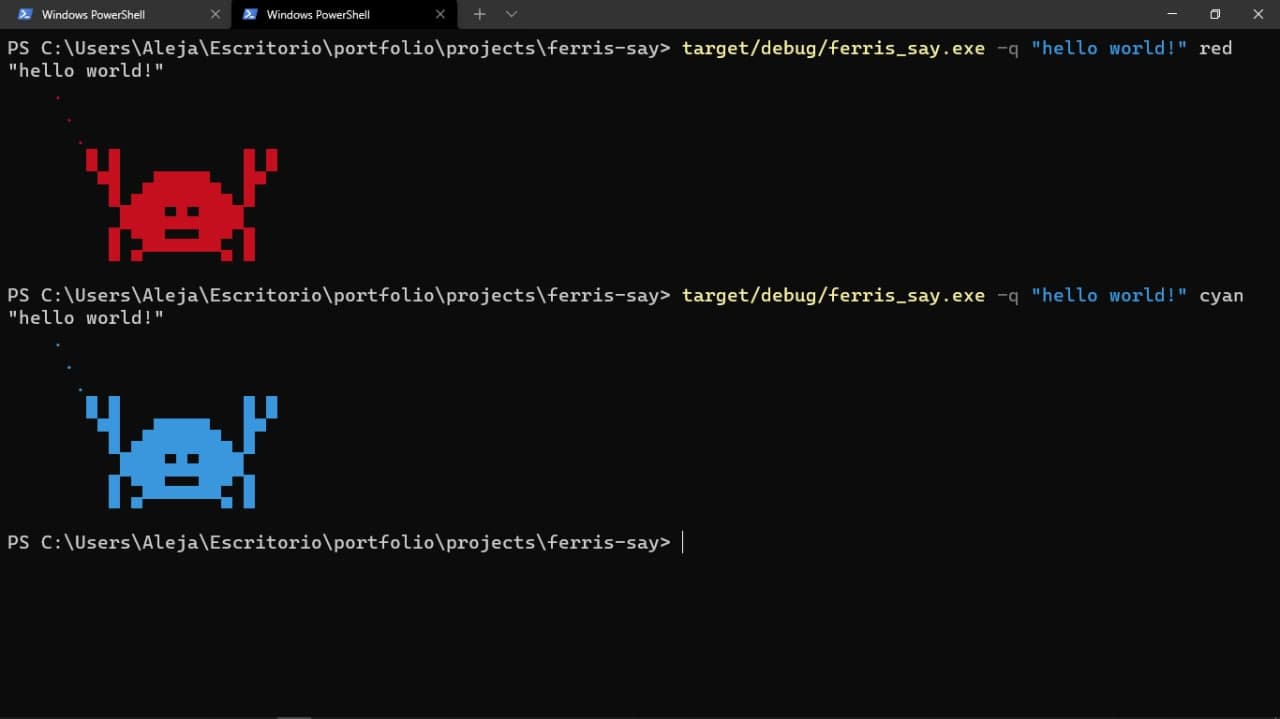Close the active second PowerShell tab

pos(440,14)
